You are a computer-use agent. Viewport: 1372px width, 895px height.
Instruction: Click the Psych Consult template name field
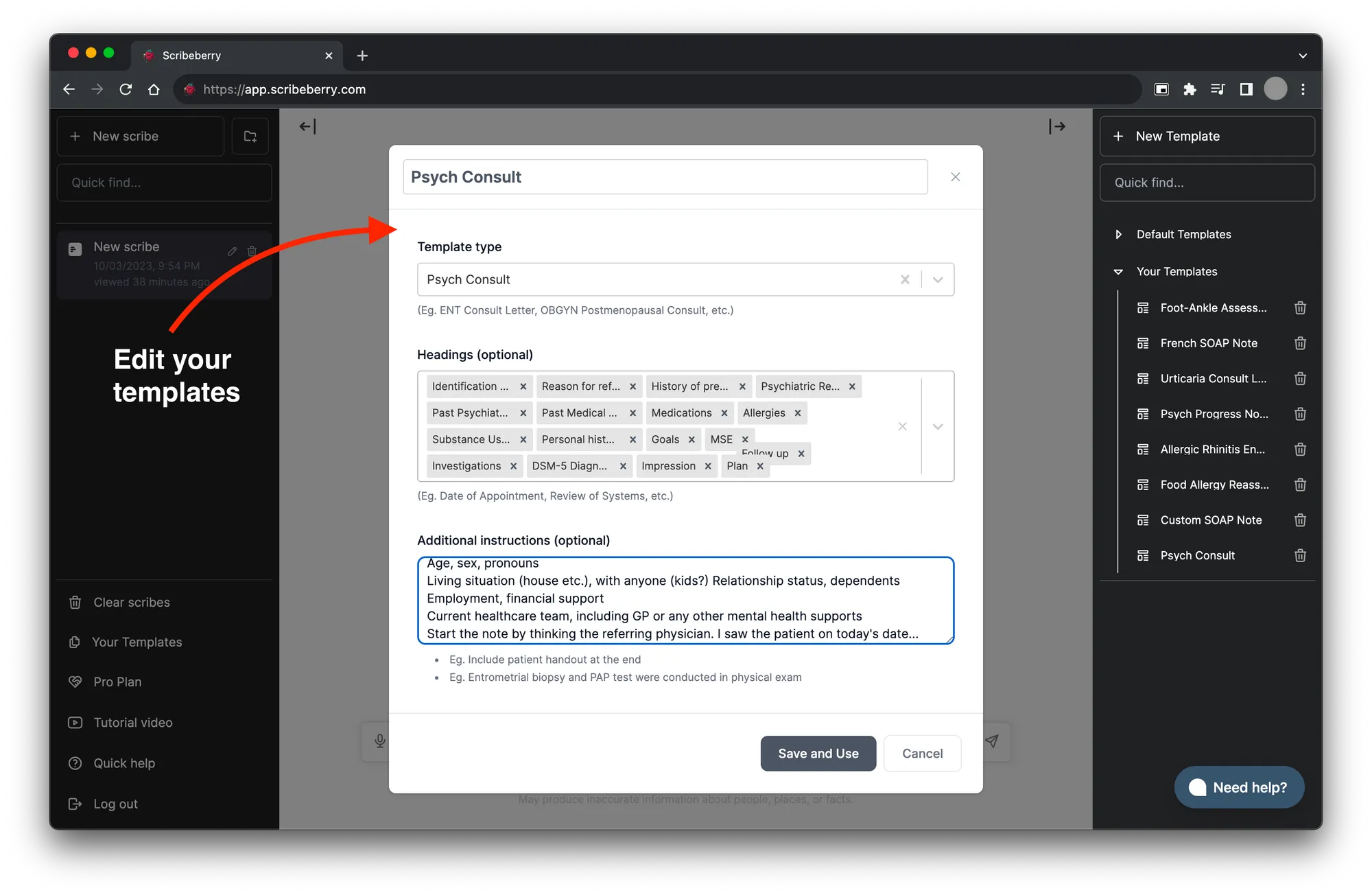[x=665, y=177]
